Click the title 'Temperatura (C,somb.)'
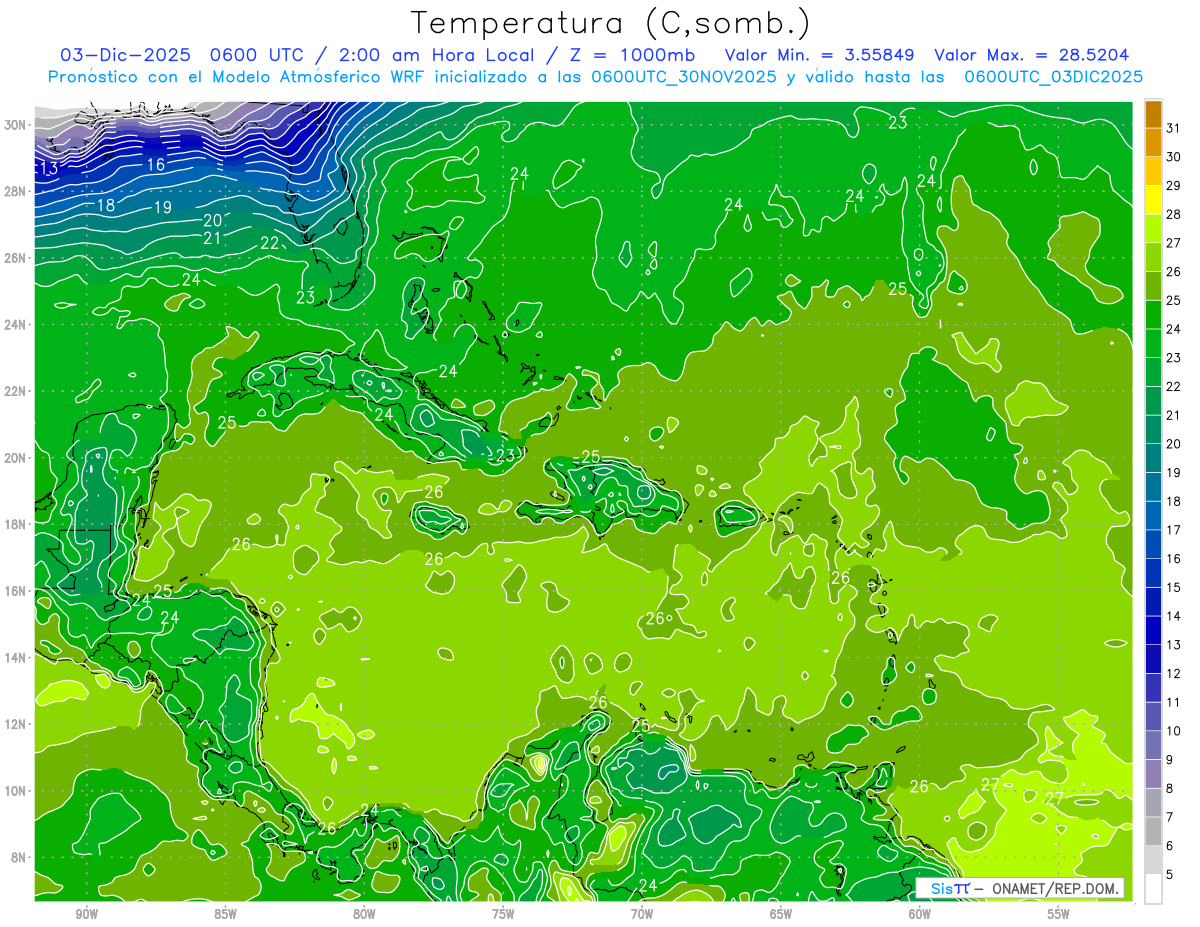Image resolution: width=1200 pixels, height=927 pixels. (611, 23)
